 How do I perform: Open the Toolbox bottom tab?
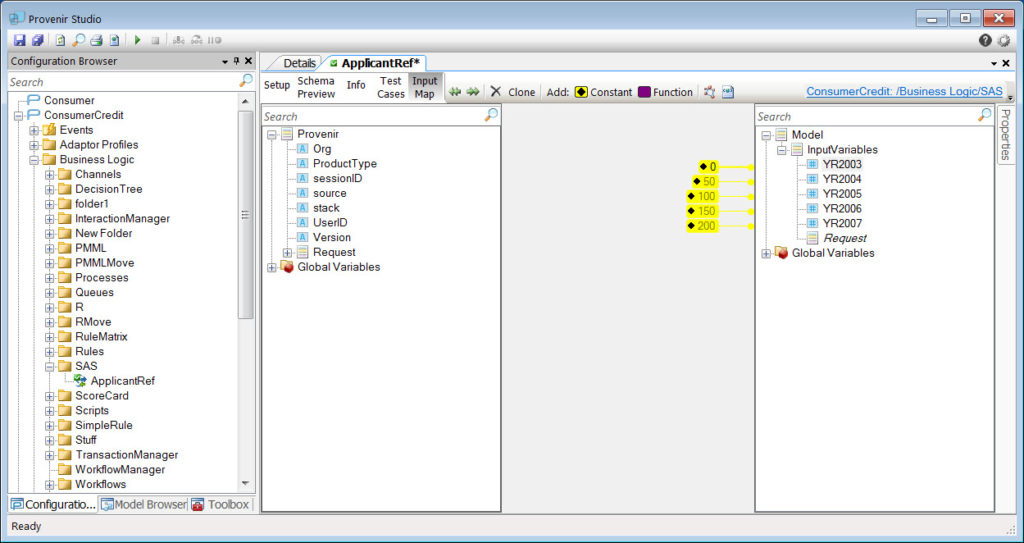(x=221, y=504)
